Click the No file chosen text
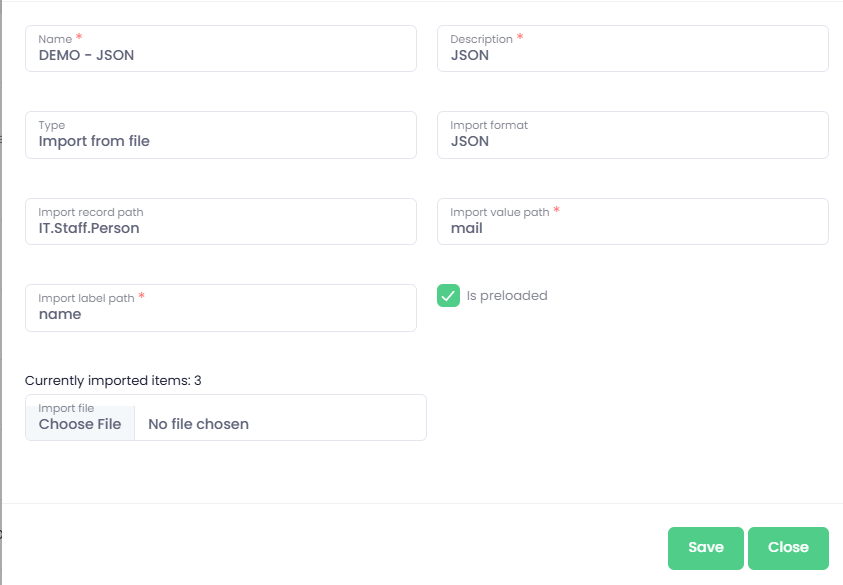 click(198, 424)
